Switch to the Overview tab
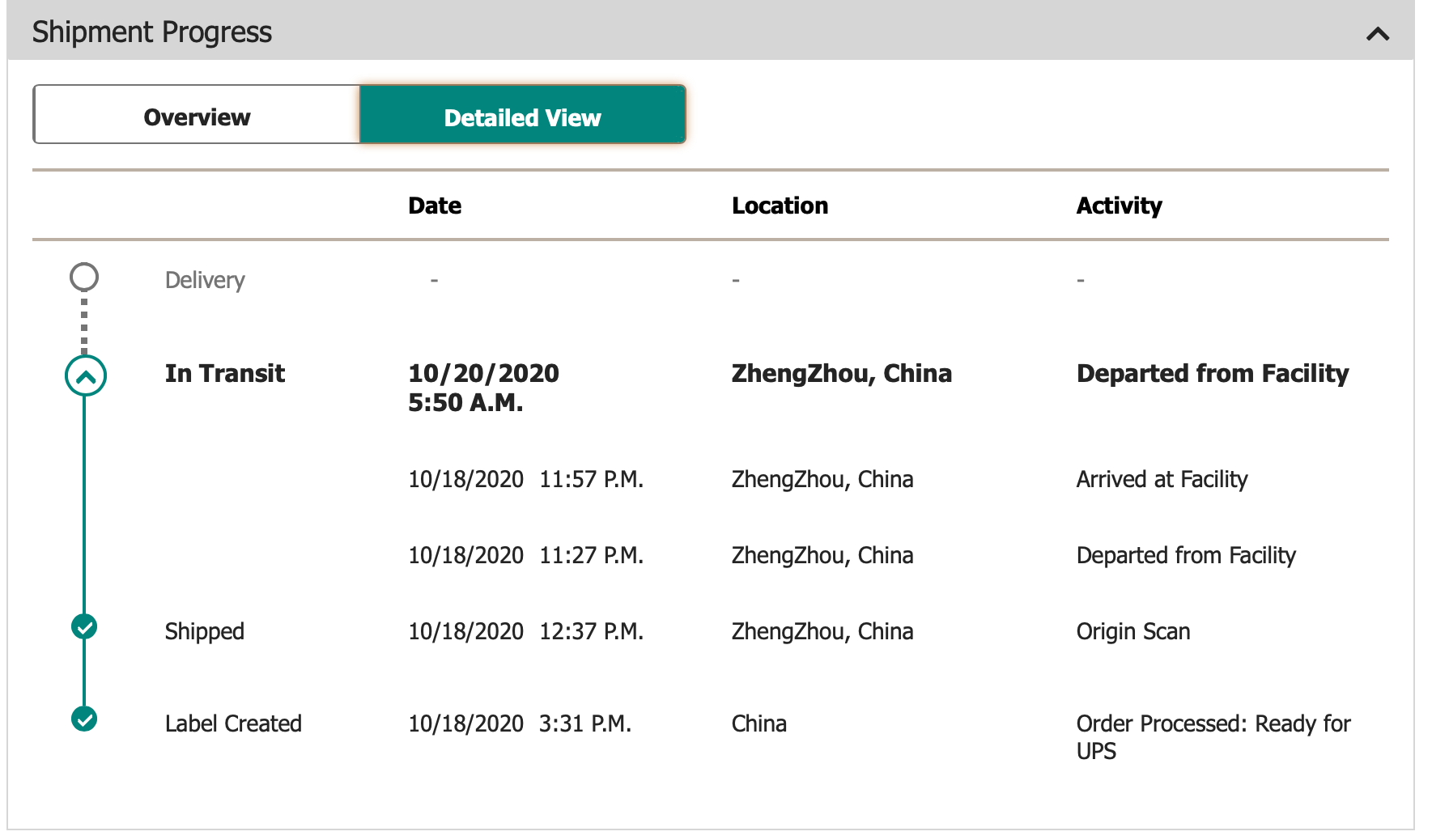The width and height of the screenshot is (1449, 840). tap(197, 117)
